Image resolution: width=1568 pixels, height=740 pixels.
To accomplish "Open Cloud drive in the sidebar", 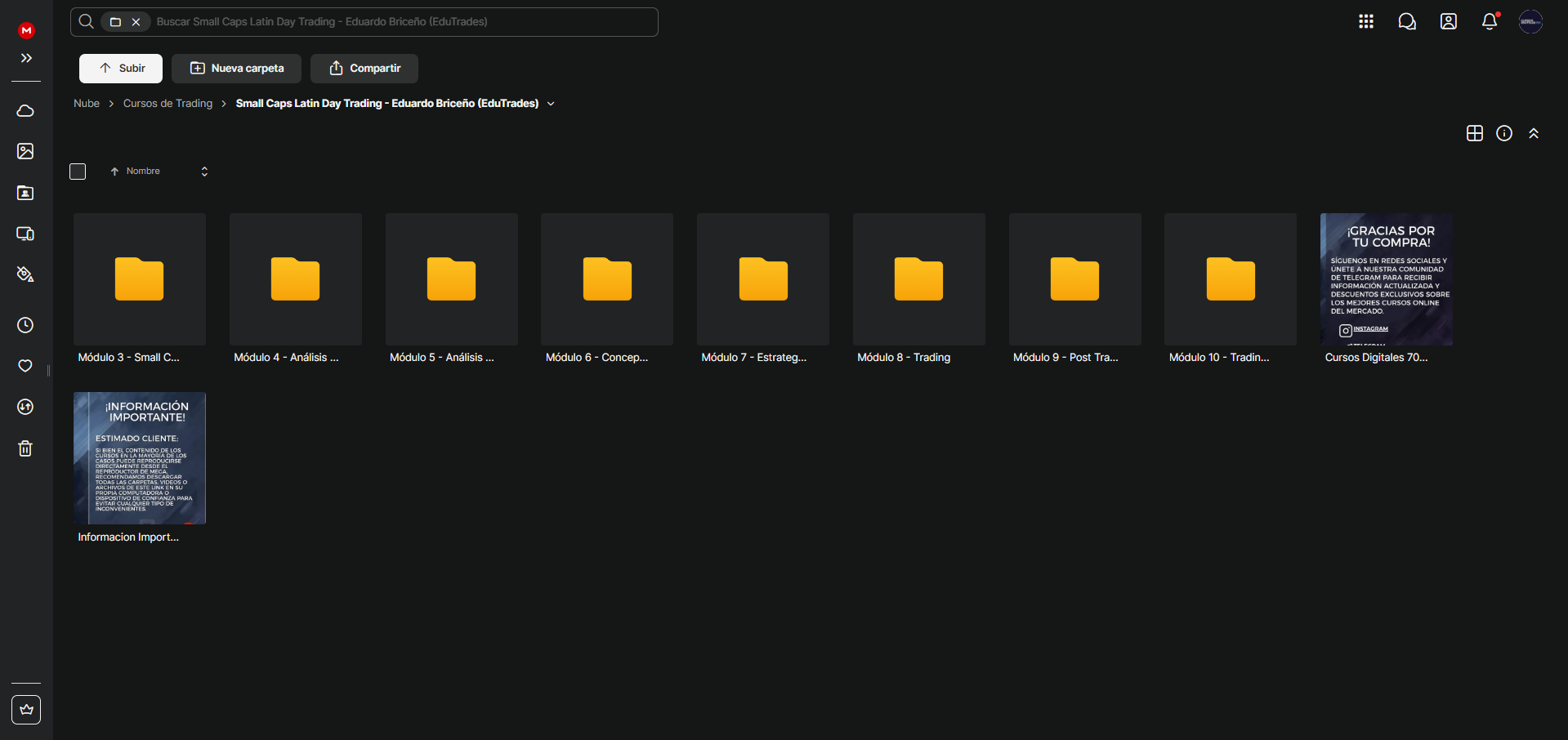I will [x=25, y=110].
